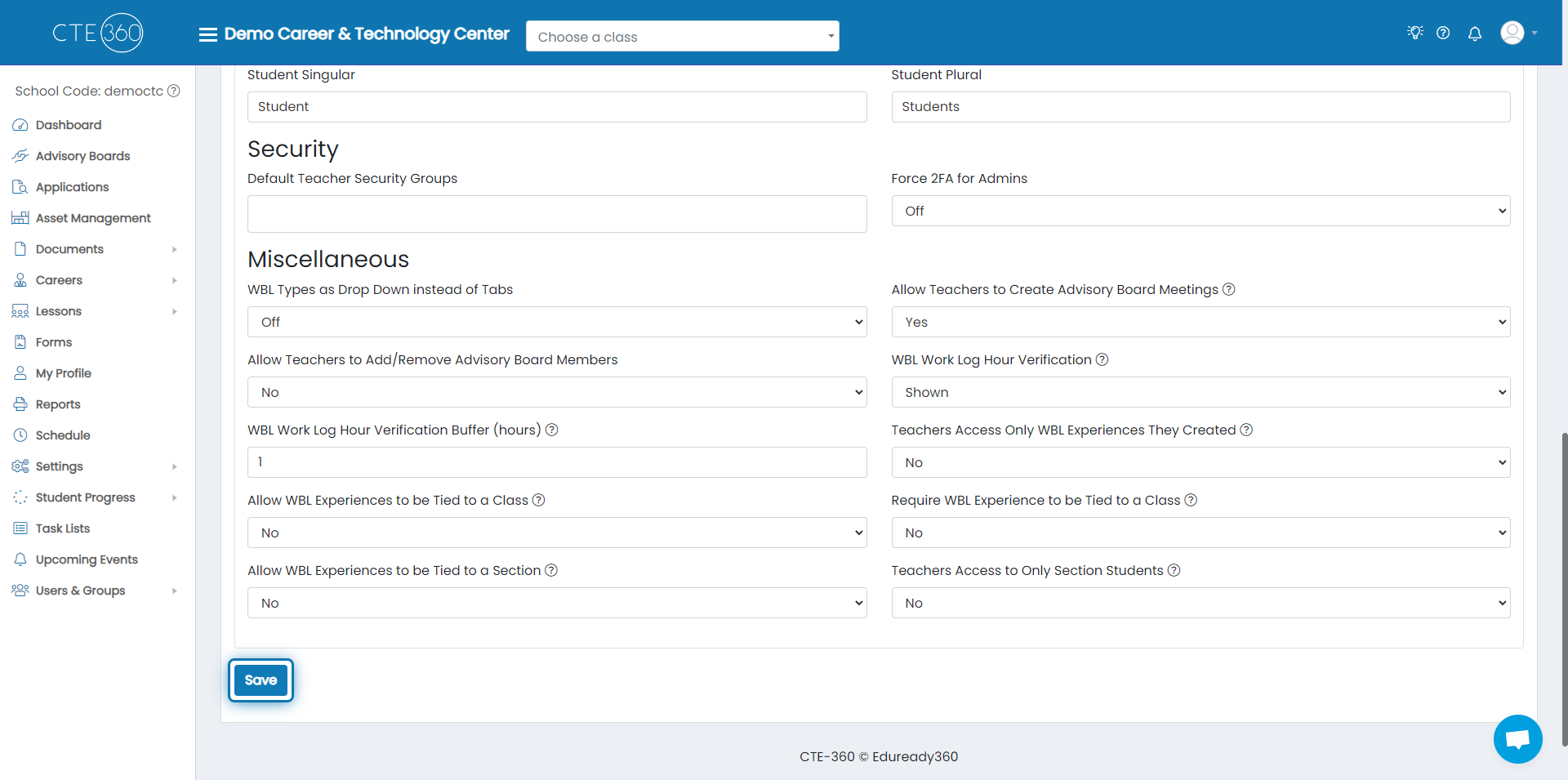Click the Applications sidebar icon
Viewport: 1568px width, 780px height.
(x=20, y=187)
